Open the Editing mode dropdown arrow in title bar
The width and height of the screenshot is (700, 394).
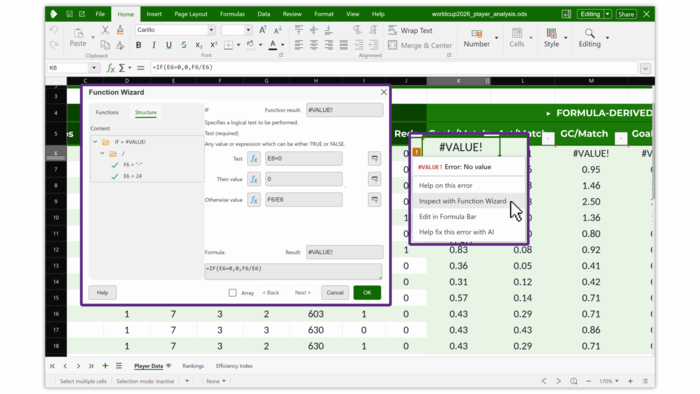pyautogui.click(x=607, y=14)
